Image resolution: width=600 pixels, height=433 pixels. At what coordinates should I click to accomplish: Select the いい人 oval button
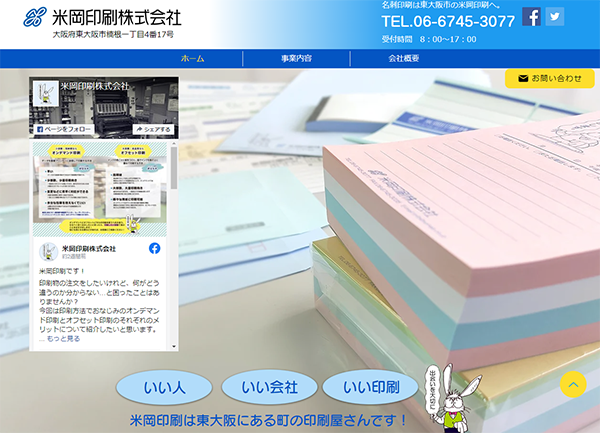pos(164,387)
